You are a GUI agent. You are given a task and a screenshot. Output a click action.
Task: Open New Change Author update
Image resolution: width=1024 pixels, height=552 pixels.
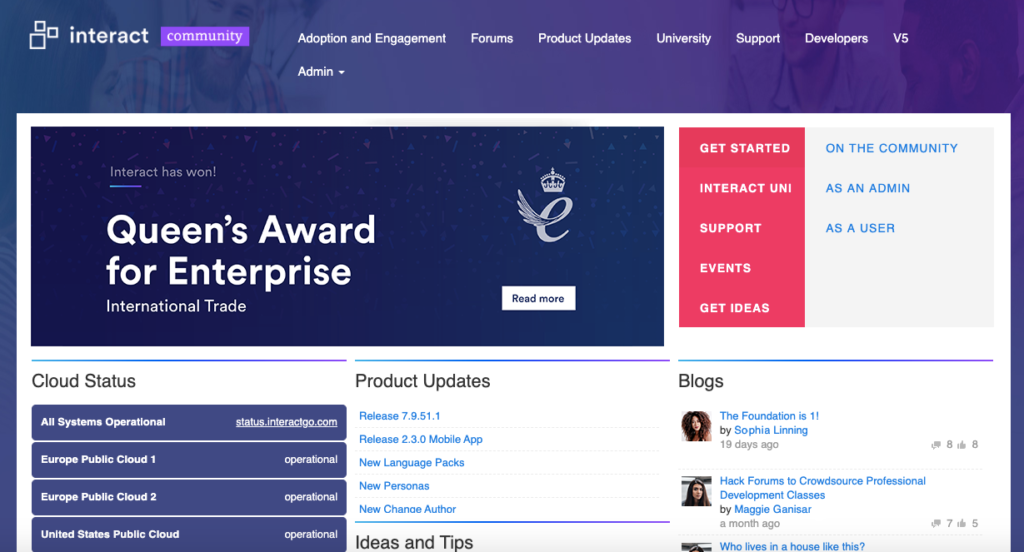click(408, 509)
